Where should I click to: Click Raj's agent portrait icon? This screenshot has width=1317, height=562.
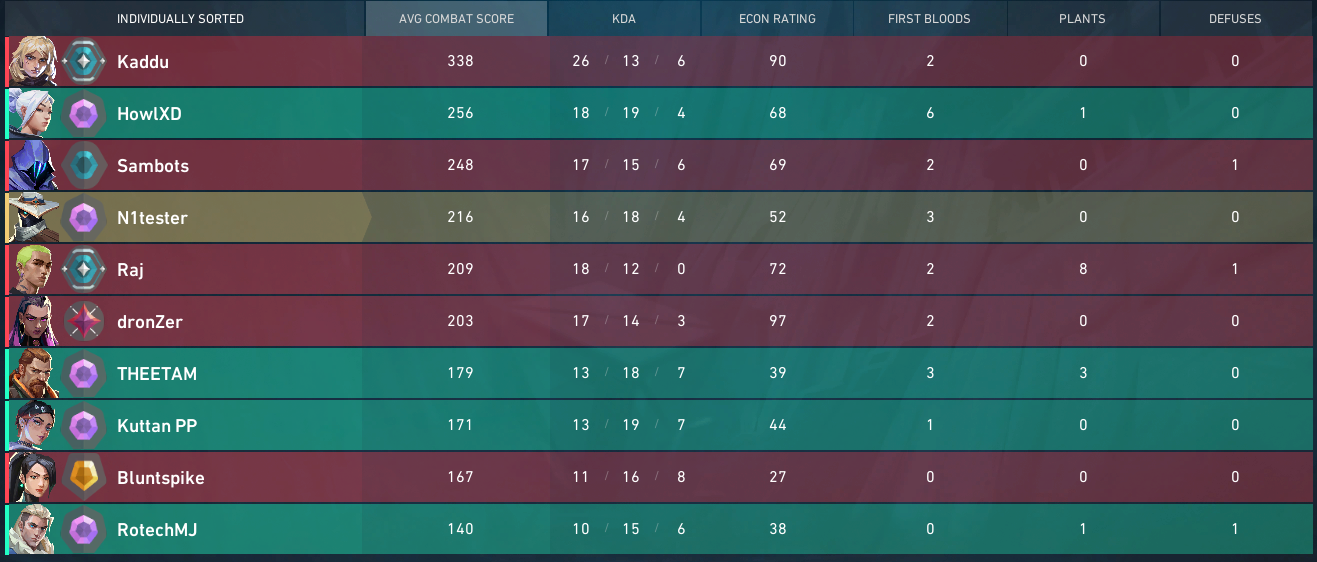tap(33, 269)
